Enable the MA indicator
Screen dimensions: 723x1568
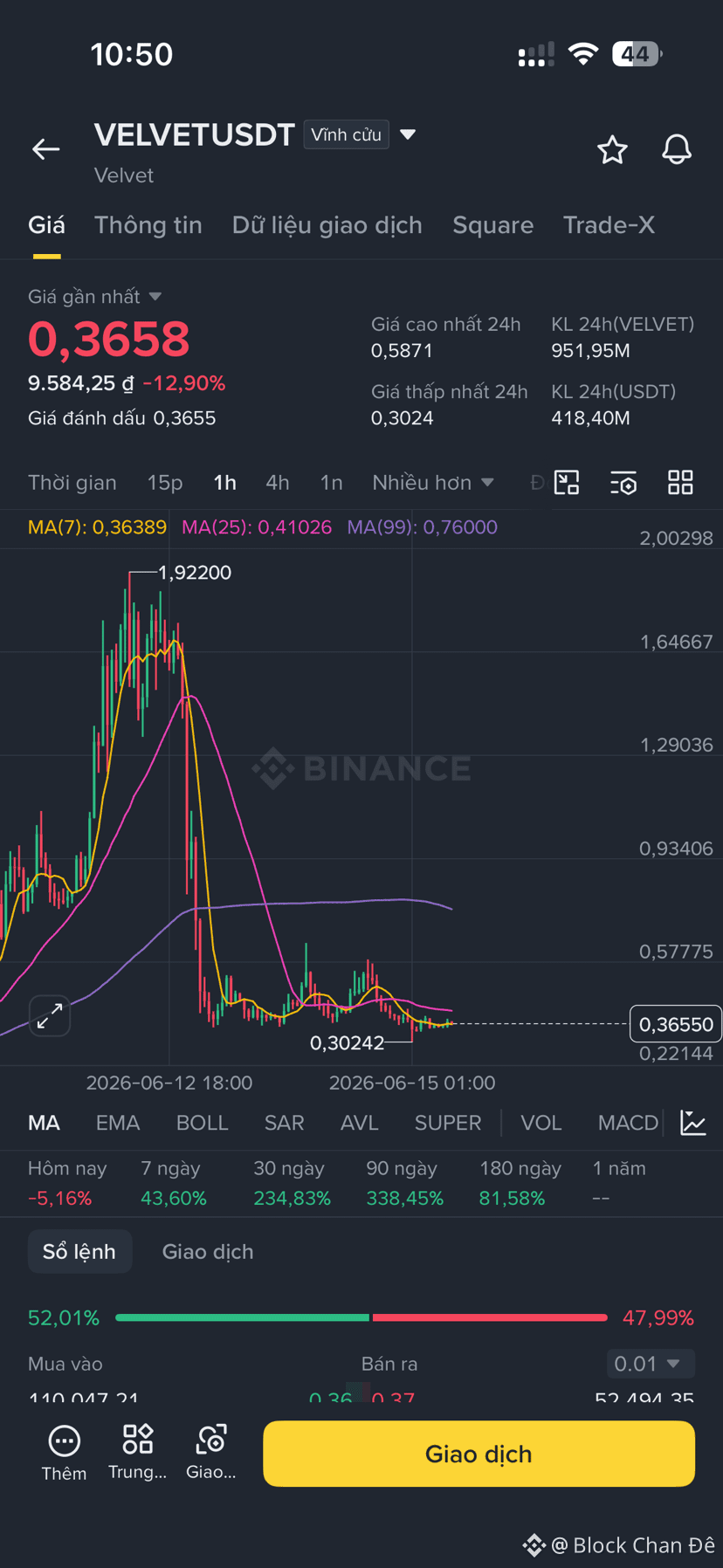(x=45, y=1123)
